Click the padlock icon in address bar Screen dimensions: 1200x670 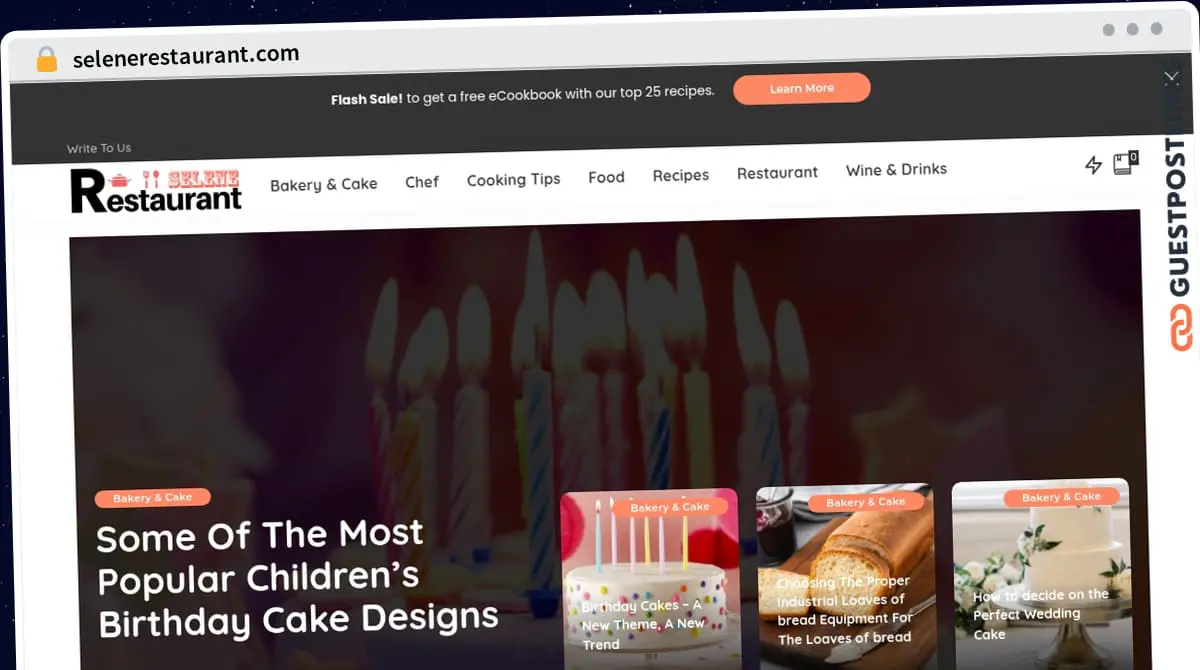pyautogui.click(x=47, y=60)
